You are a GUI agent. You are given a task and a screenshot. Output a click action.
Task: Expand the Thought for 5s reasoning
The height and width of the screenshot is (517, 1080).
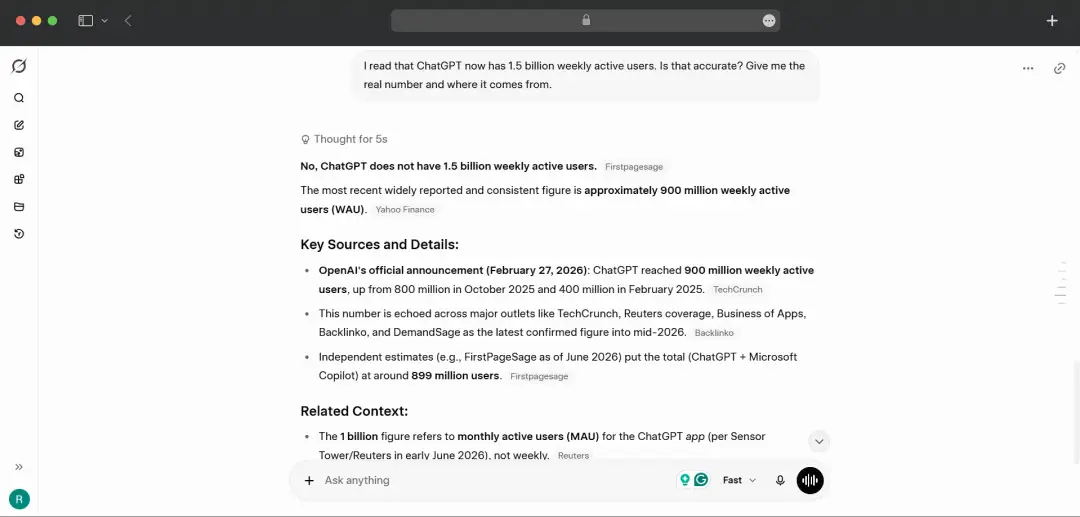tap(344, 139)
